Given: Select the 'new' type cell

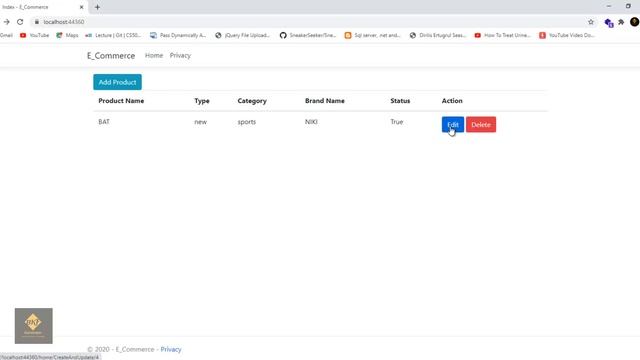Looking at the screenshot, I should click(200, 122).
